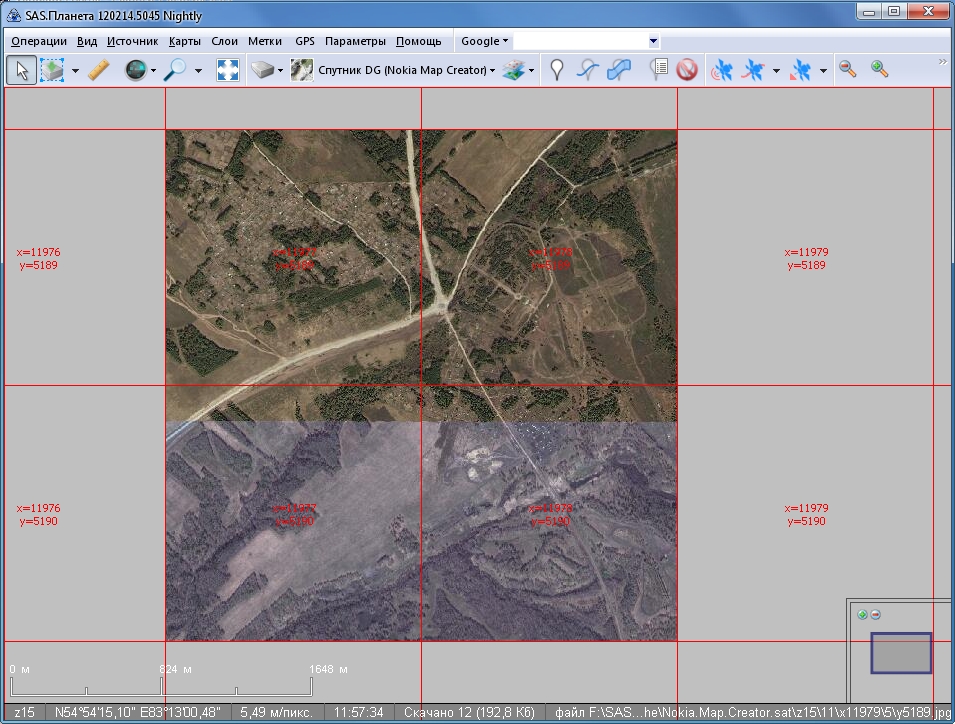Toggle hide all placemarks red icon
The width and height of the screenshot is (955, 724).
tap(687, 70)
